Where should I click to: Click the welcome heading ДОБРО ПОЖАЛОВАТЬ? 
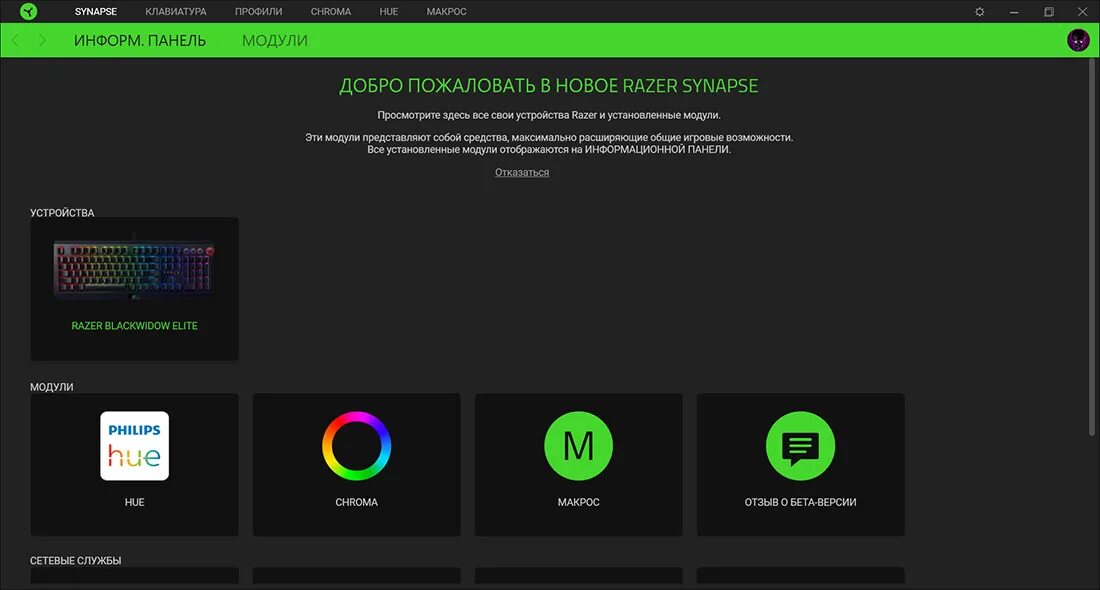click(549, 86)
